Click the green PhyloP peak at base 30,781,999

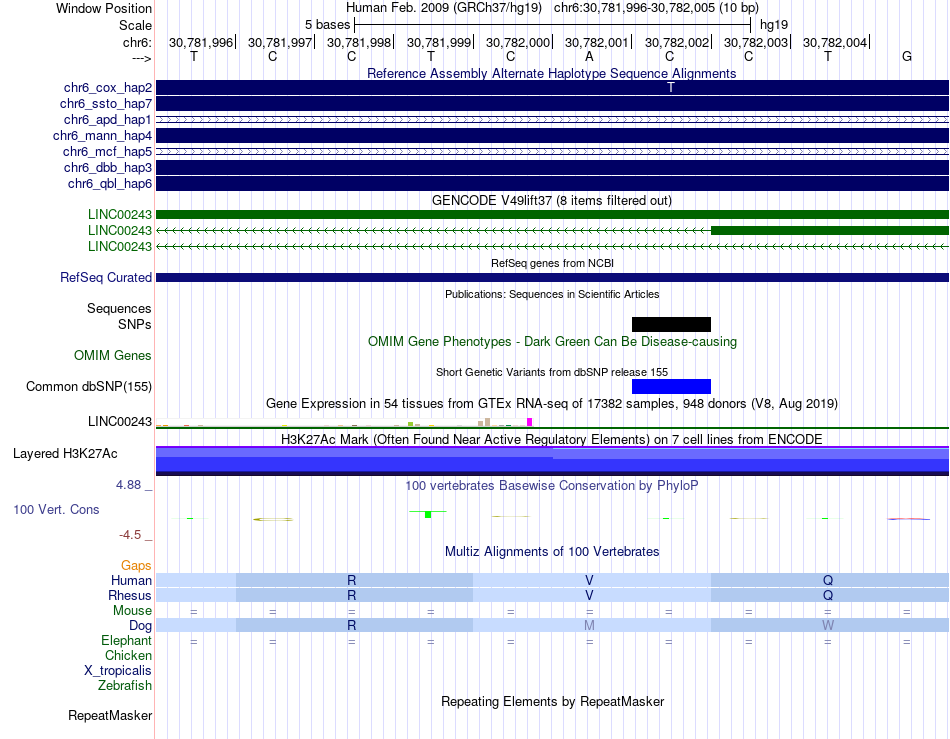pyautogui.click(x=428, y=514)
